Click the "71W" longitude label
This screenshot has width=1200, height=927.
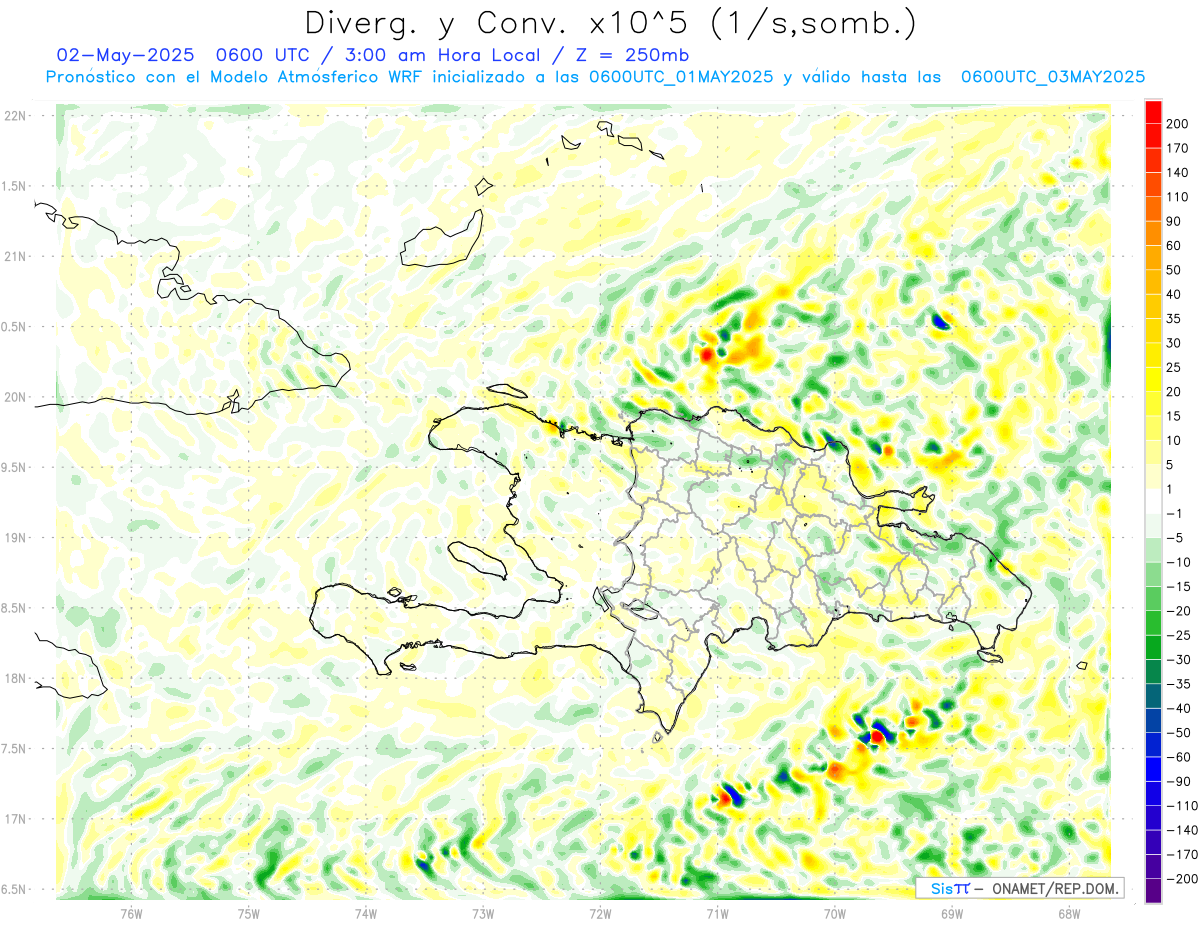[717, 913]
